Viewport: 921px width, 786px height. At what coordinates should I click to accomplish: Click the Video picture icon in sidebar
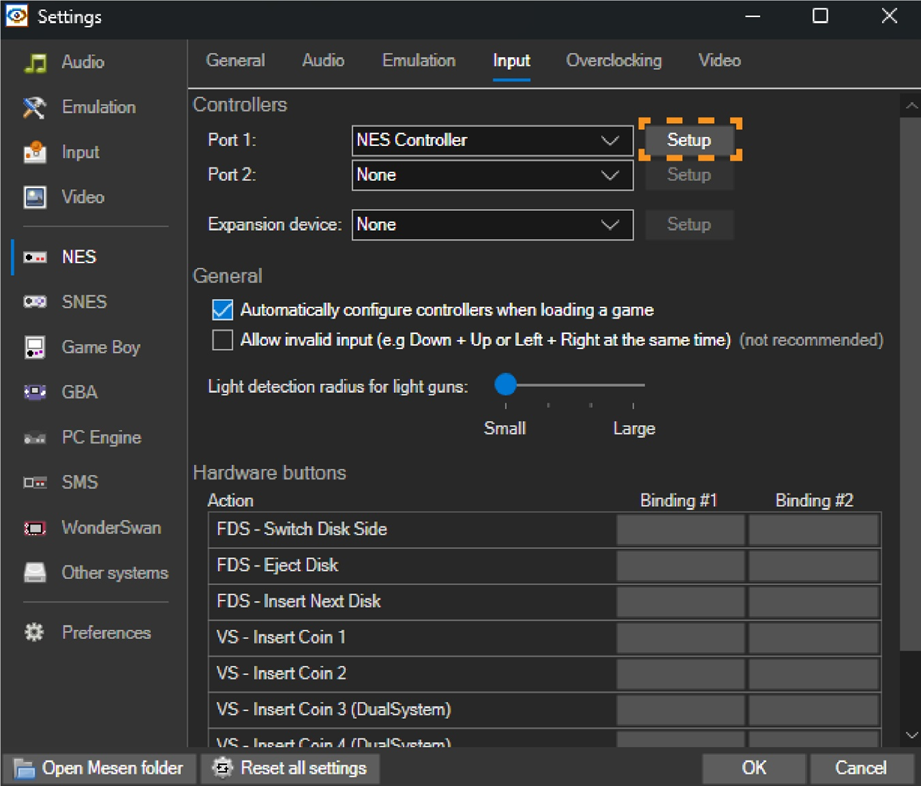coord(35,197)
